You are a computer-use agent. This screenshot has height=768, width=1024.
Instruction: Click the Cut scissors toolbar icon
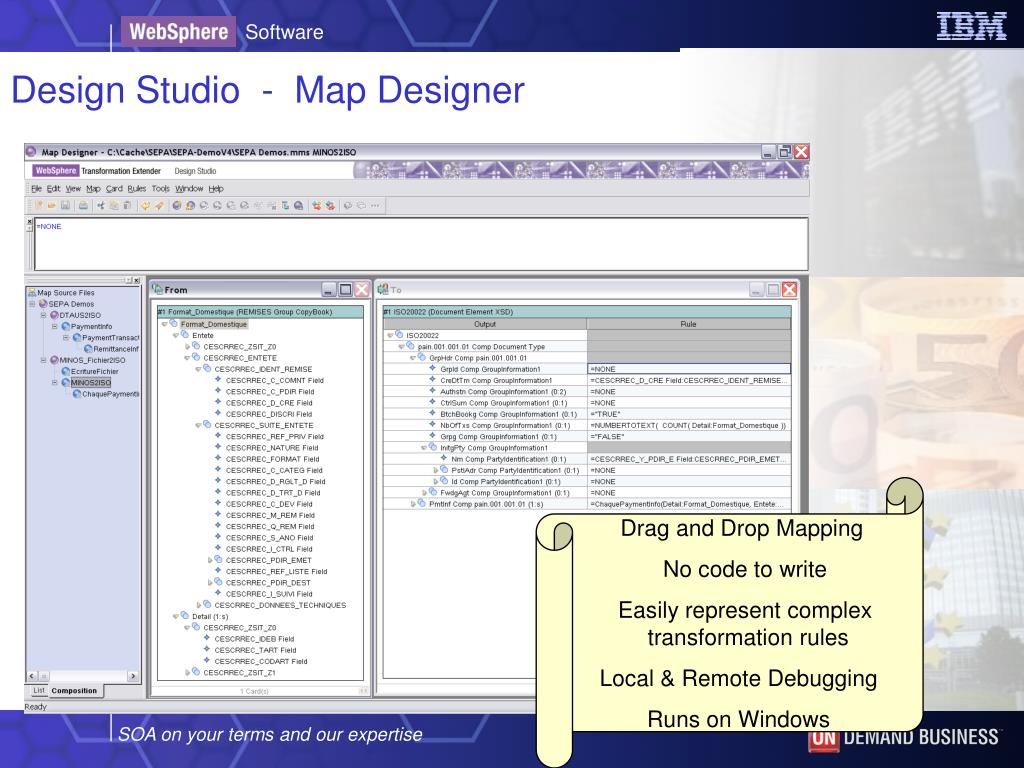(101, 206)
